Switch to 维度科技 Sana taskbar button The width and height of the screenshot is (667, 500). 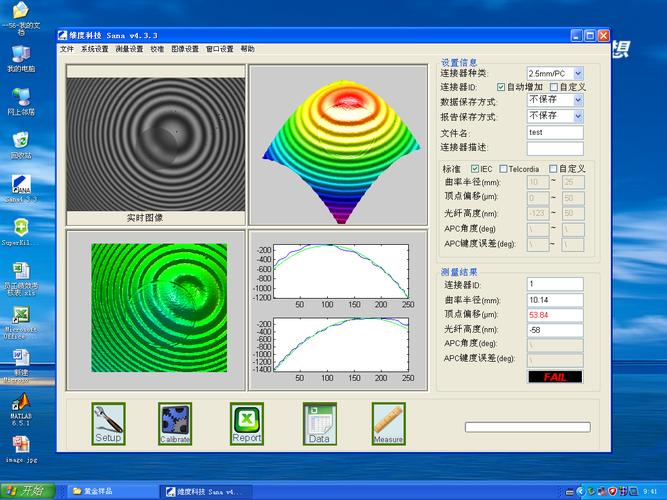click(x=206, y=491)
